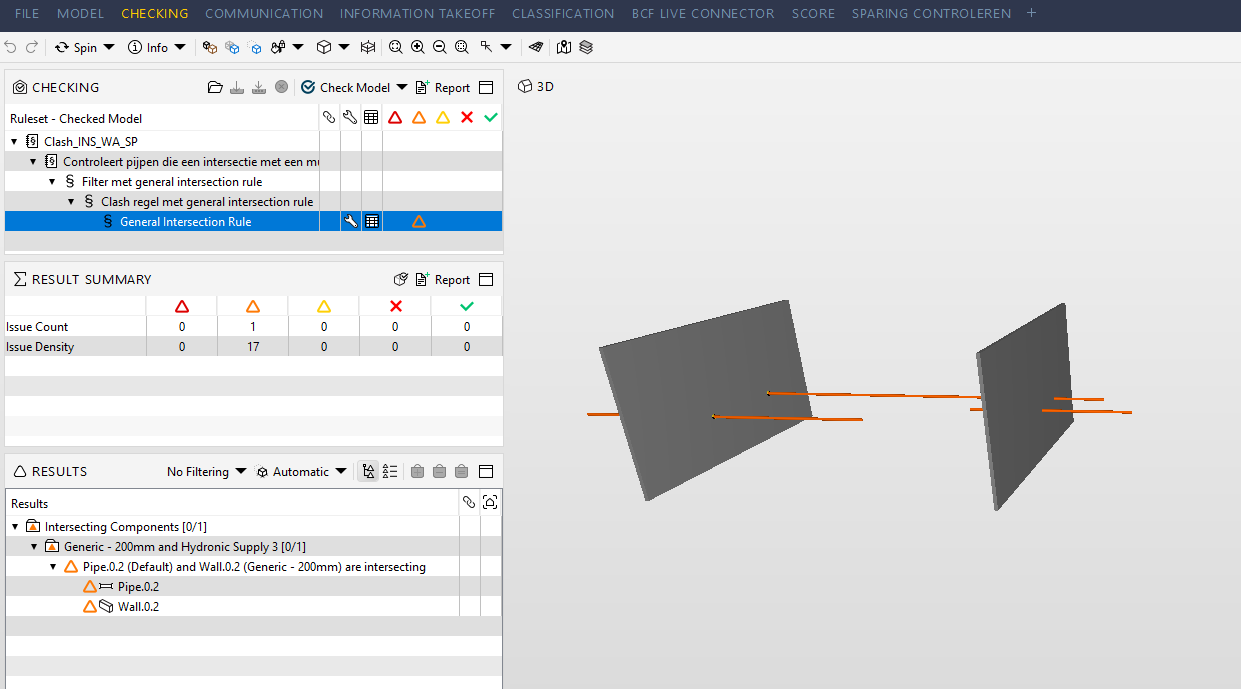Toggle red X rejected filter in Checking header

pos(467,117)
